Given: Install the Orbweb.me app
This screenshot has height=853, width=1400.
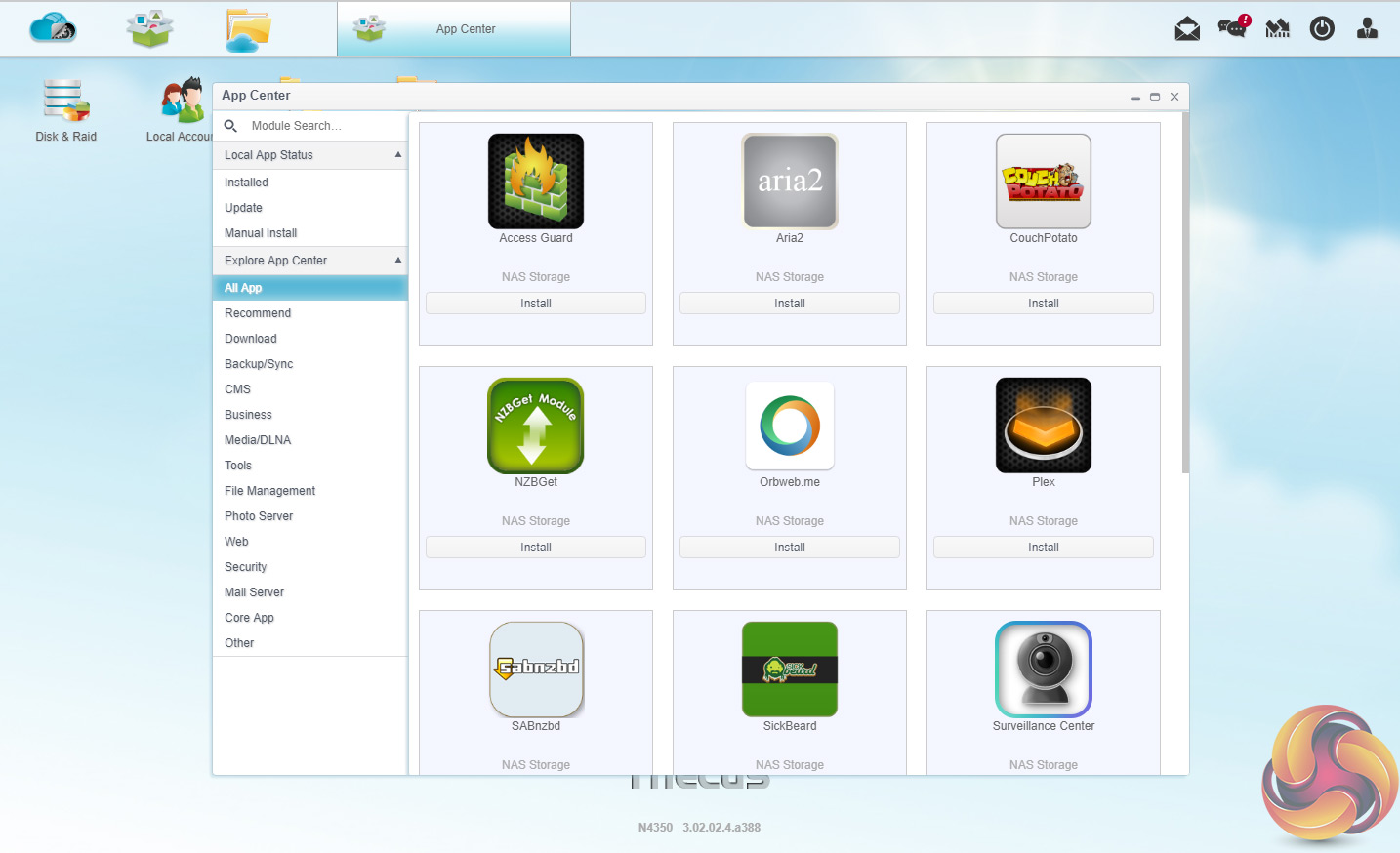Looking at the screenshot, I should tap(790, 548).
